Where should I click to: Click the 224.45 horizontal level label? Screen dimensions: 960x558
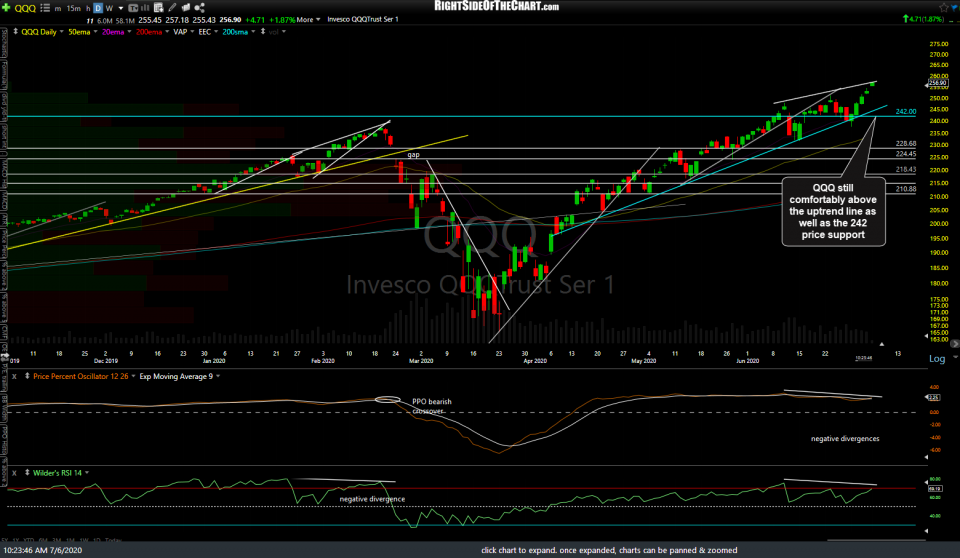[906, 154]
